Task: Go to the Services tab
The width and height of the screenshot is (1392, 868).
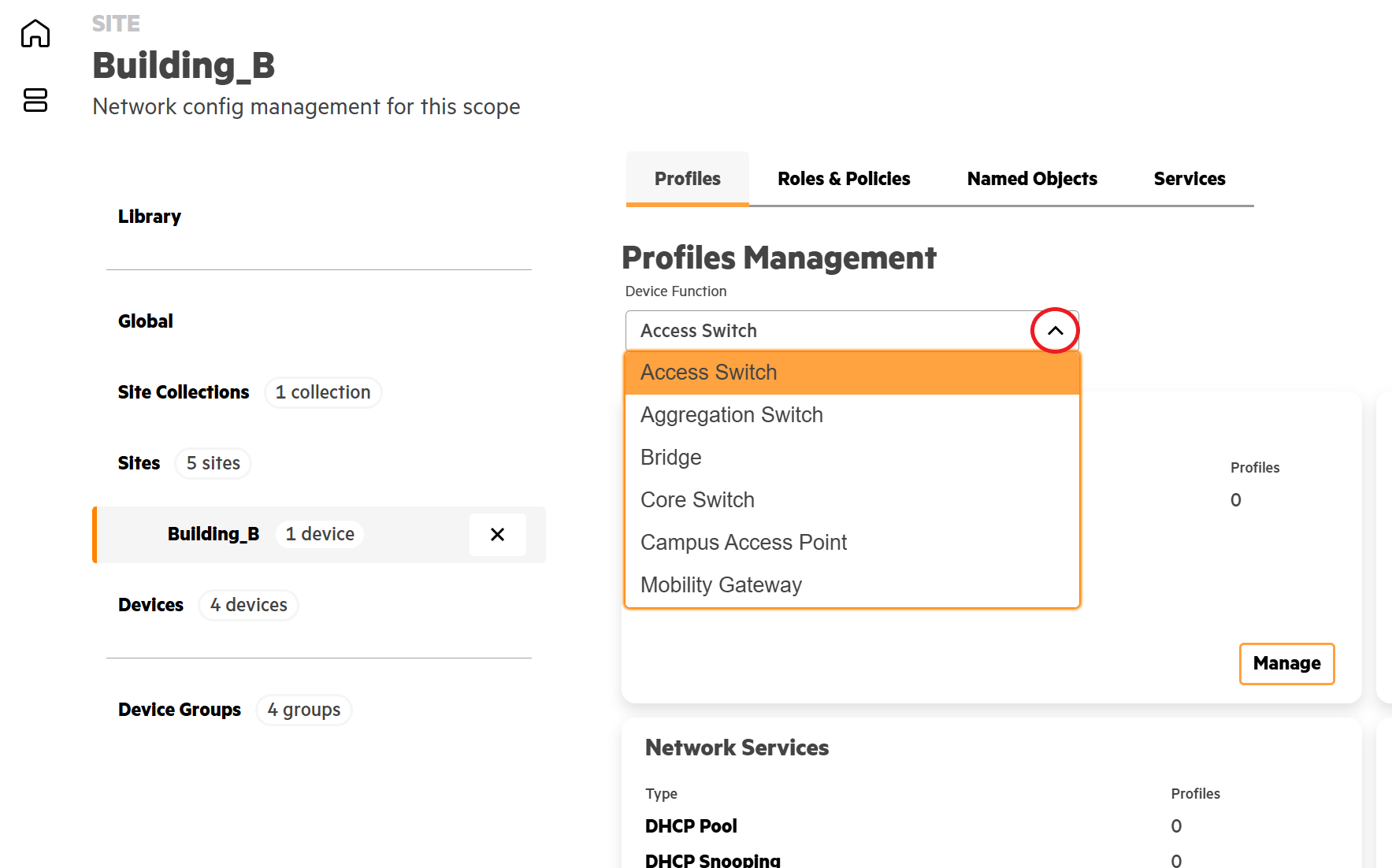Action: [1189, 179]
